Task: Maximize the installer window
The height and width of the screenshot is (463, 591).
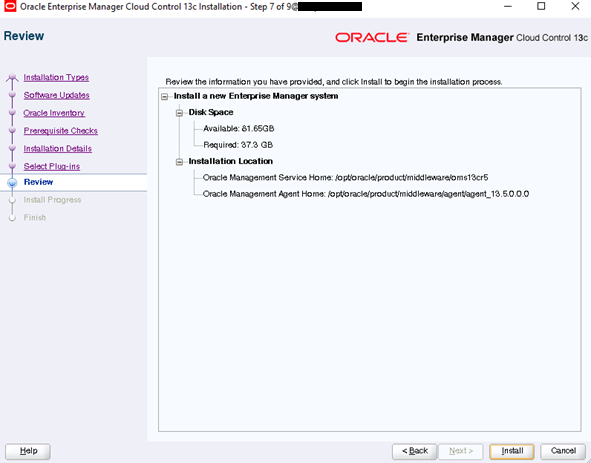Action: [x=541, y=6]
